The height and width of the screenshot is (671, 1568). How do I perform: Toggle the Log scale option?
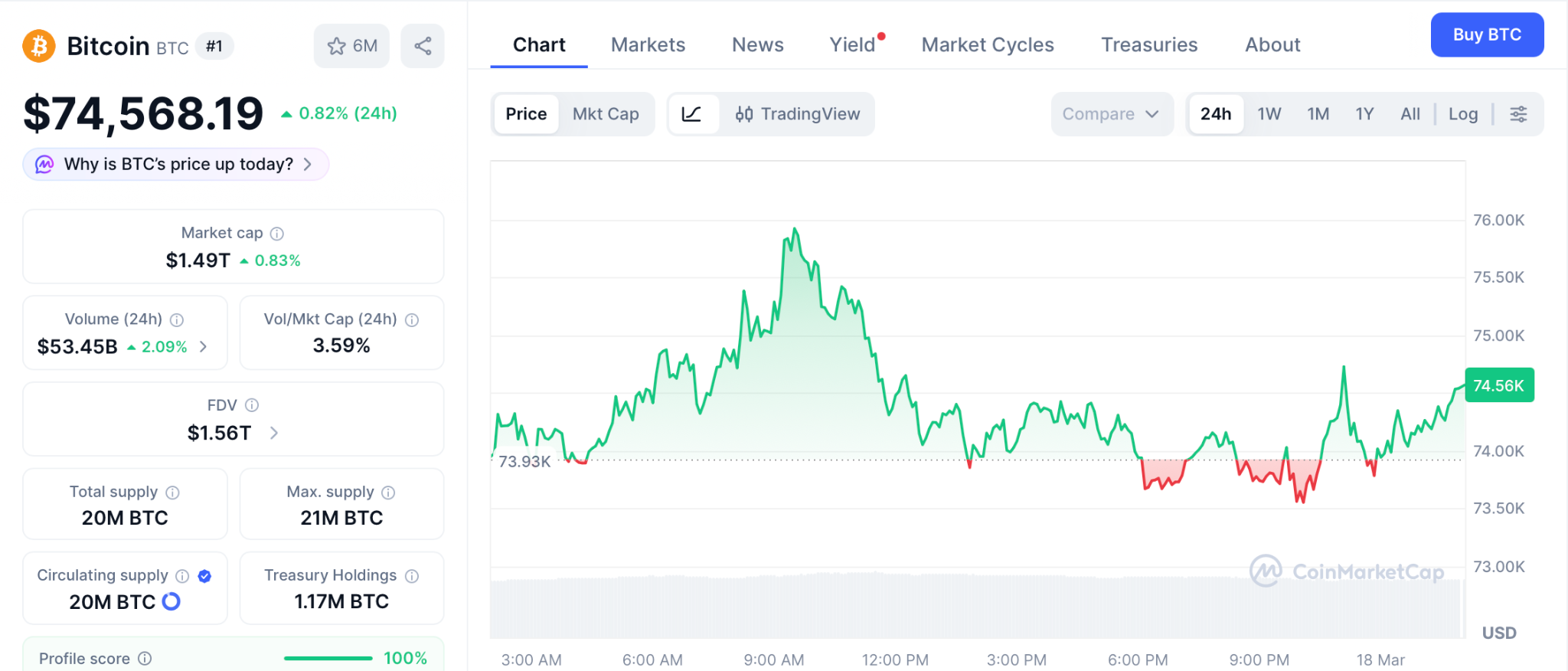tap(1462, 114)
